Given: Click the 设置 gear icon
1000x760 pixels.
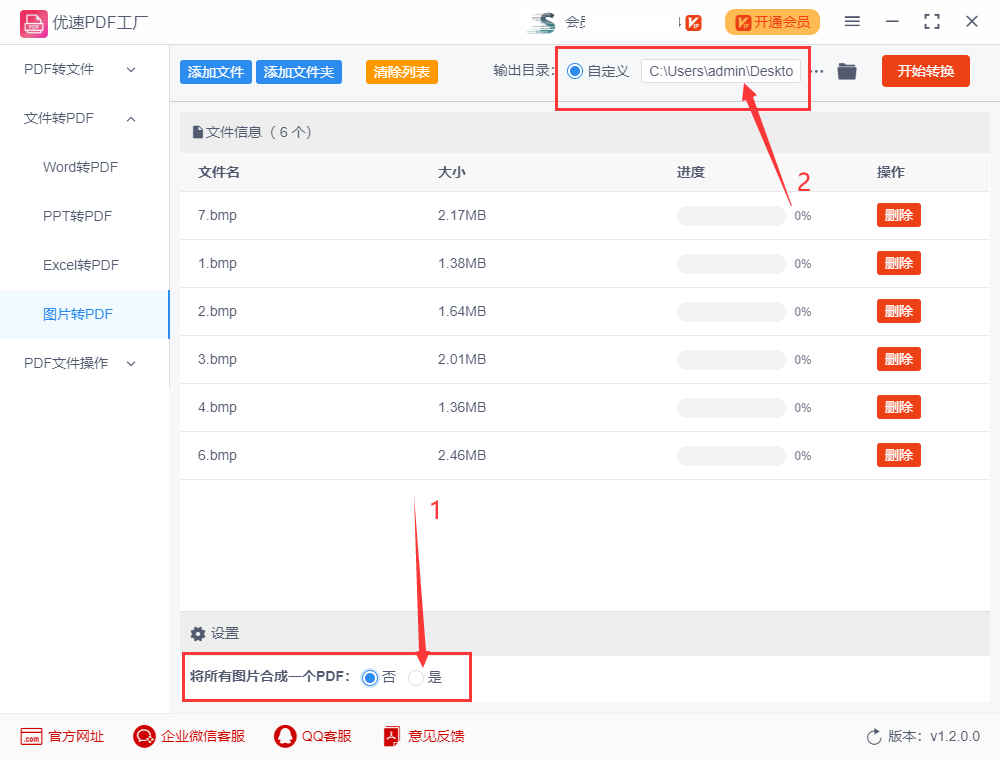Looking at the screenshot, I should pyautogui.click(x=197, y=633).
